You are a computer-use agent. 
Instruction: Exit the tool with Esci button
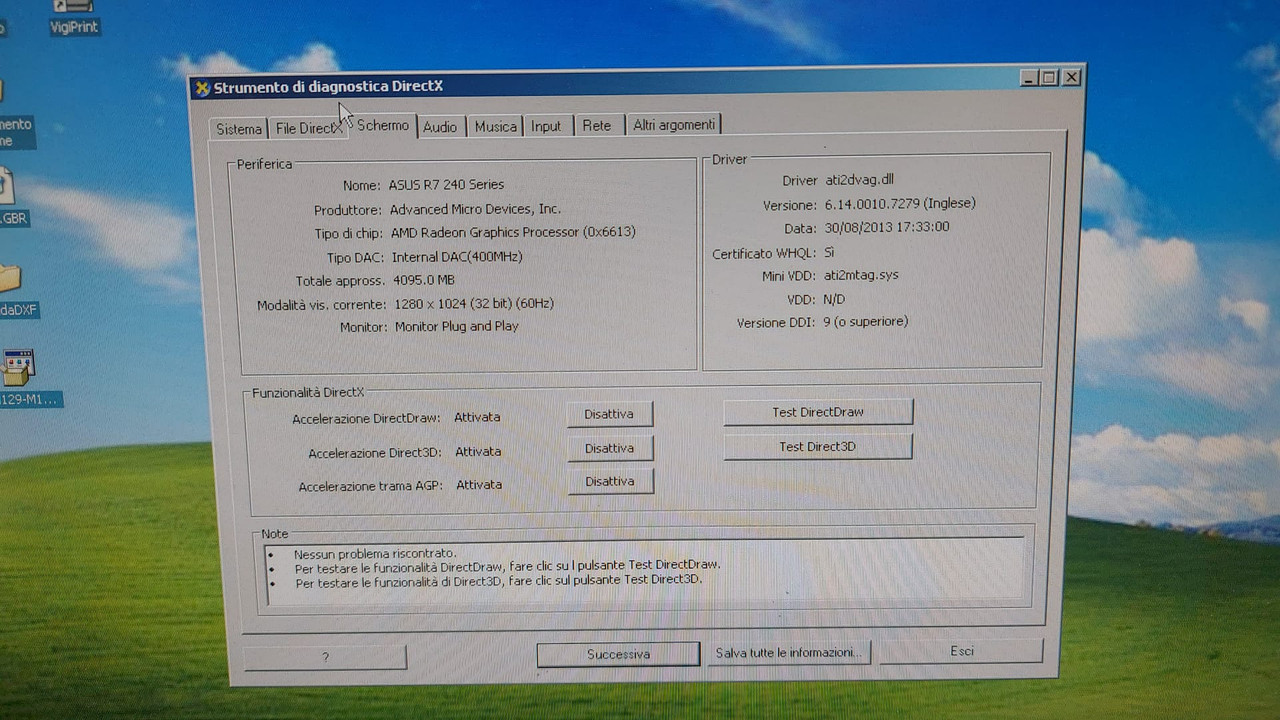962,651
